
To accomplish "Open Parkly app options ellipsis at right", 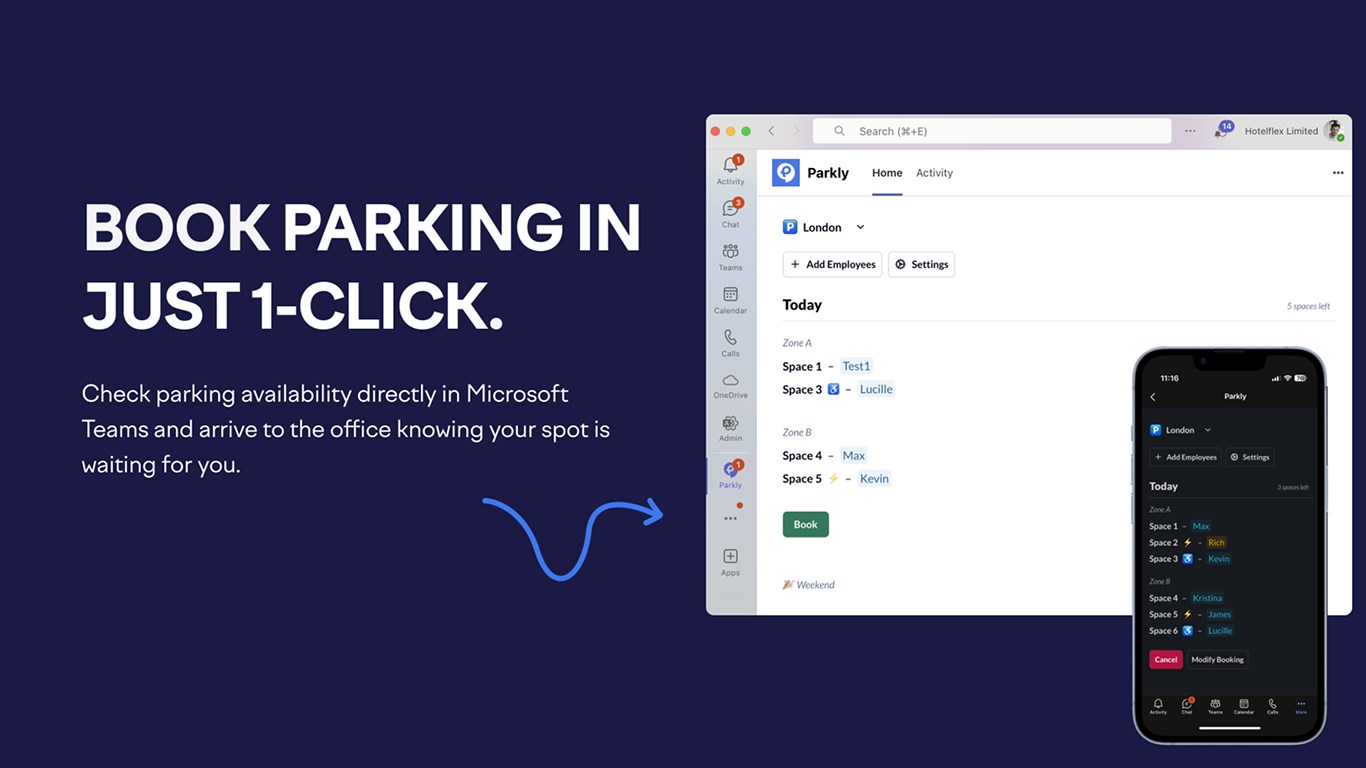I will [x=1338, y=173].
